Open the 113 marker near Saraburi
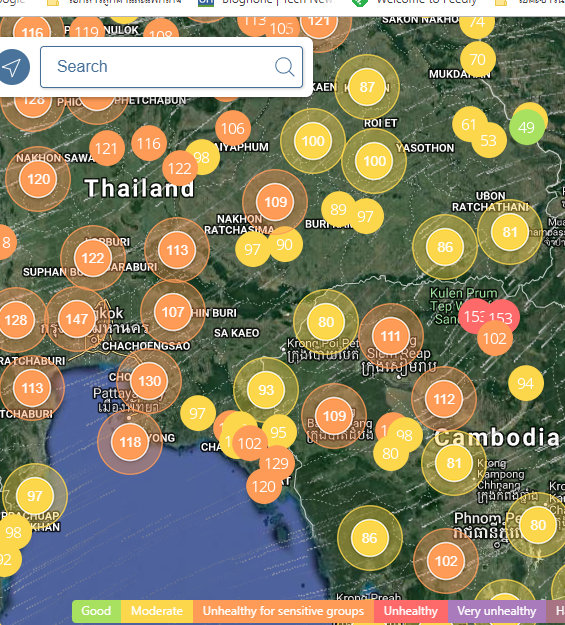 177,250
